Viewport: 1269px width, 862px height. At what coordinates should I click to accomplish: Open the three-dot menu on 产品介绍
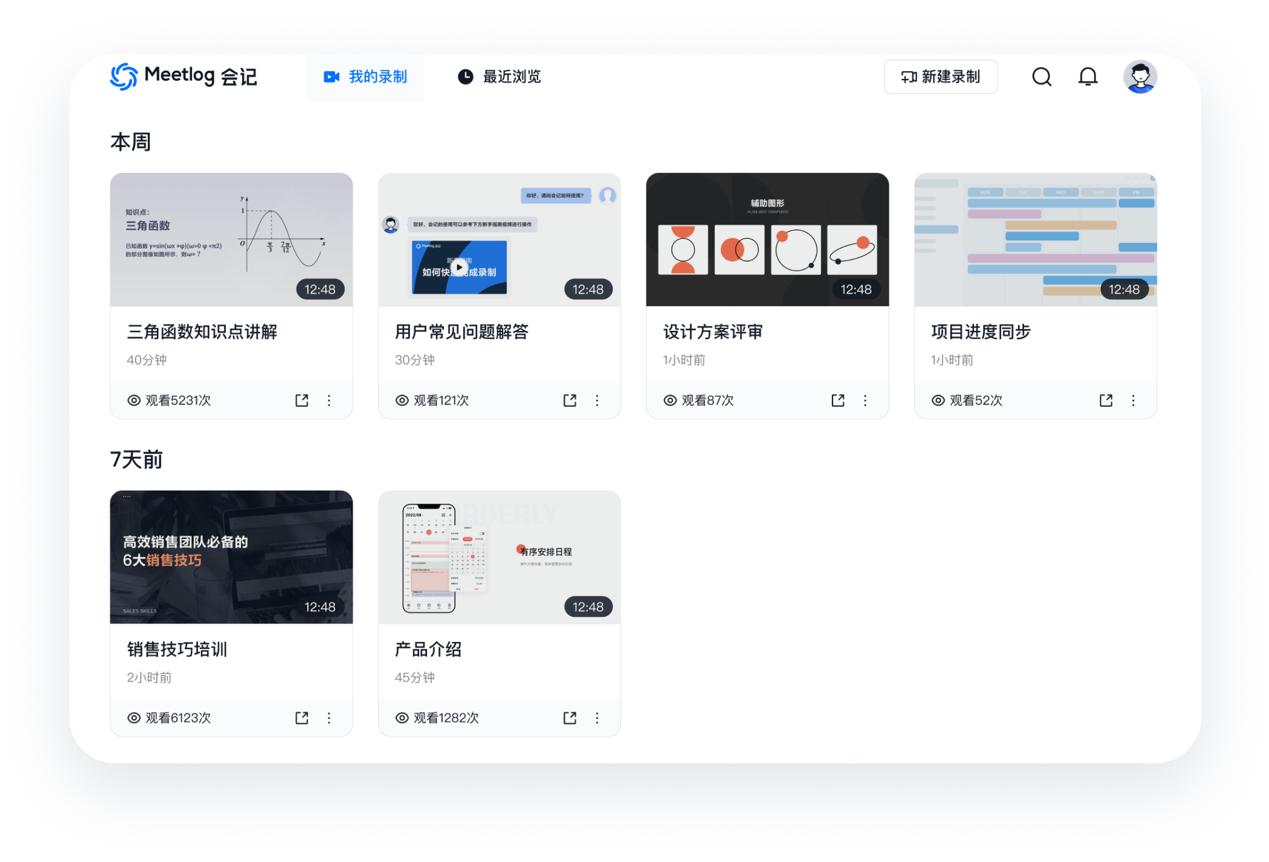(x=597, y=717)
